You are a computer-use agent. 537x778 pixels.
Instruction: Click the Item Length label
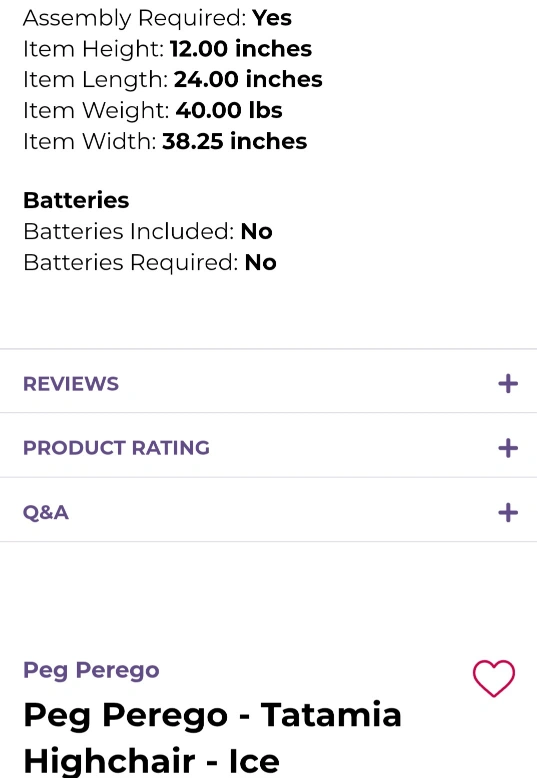(x=96, y=80)
